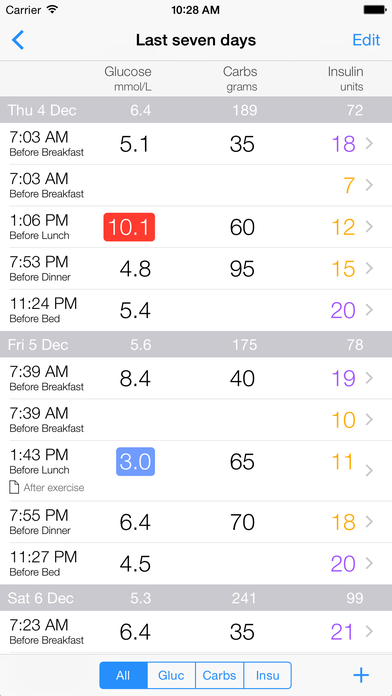Switch to the Gluc filter segment
The height and width of the screenshot is (696, 392).
point(171,675)
